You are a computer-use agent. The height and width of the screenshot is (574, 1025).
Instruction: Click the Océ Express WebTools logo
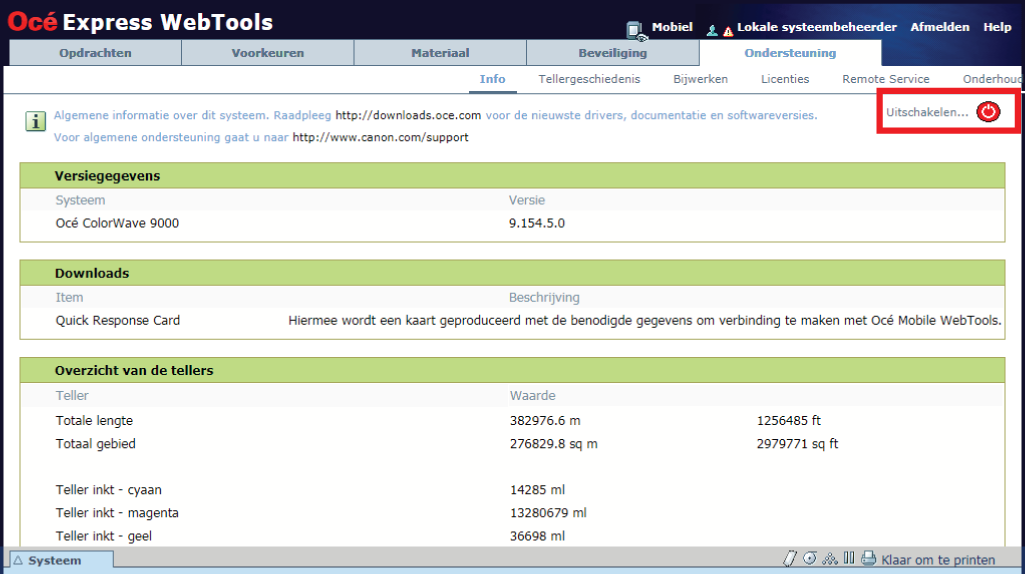[x=141, y=22]
